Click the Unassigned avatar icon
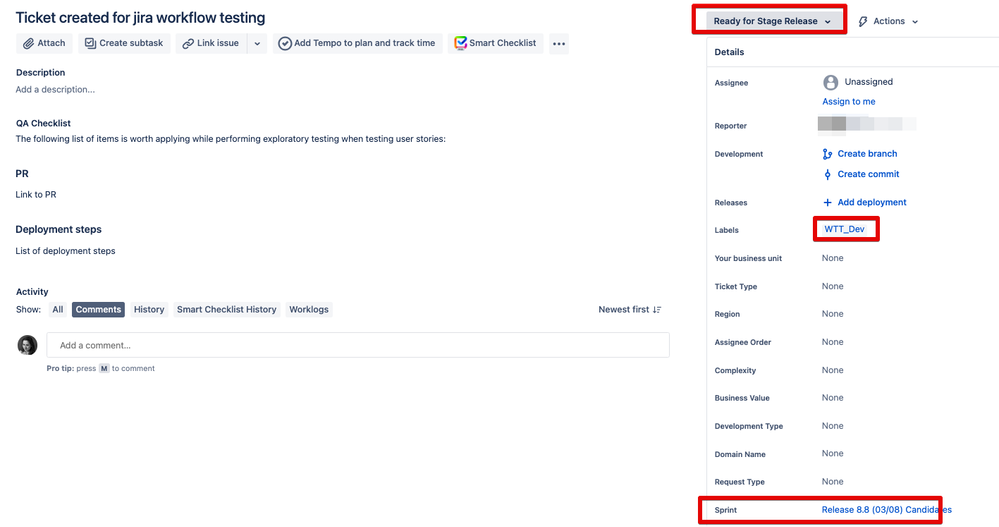This screenshot has height=527, width=999. [830, 82]
